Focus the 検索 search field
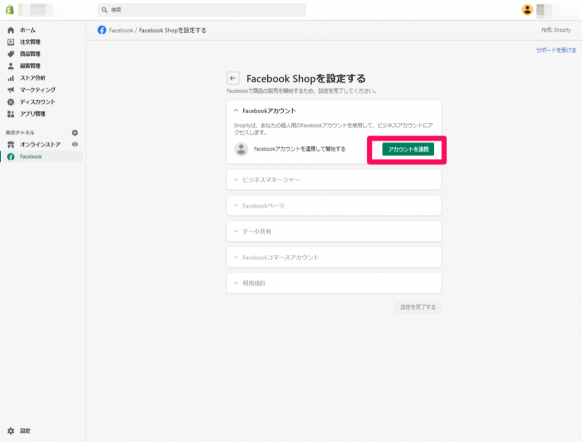The height and width of the screenshot is (442, 582). 202,10
